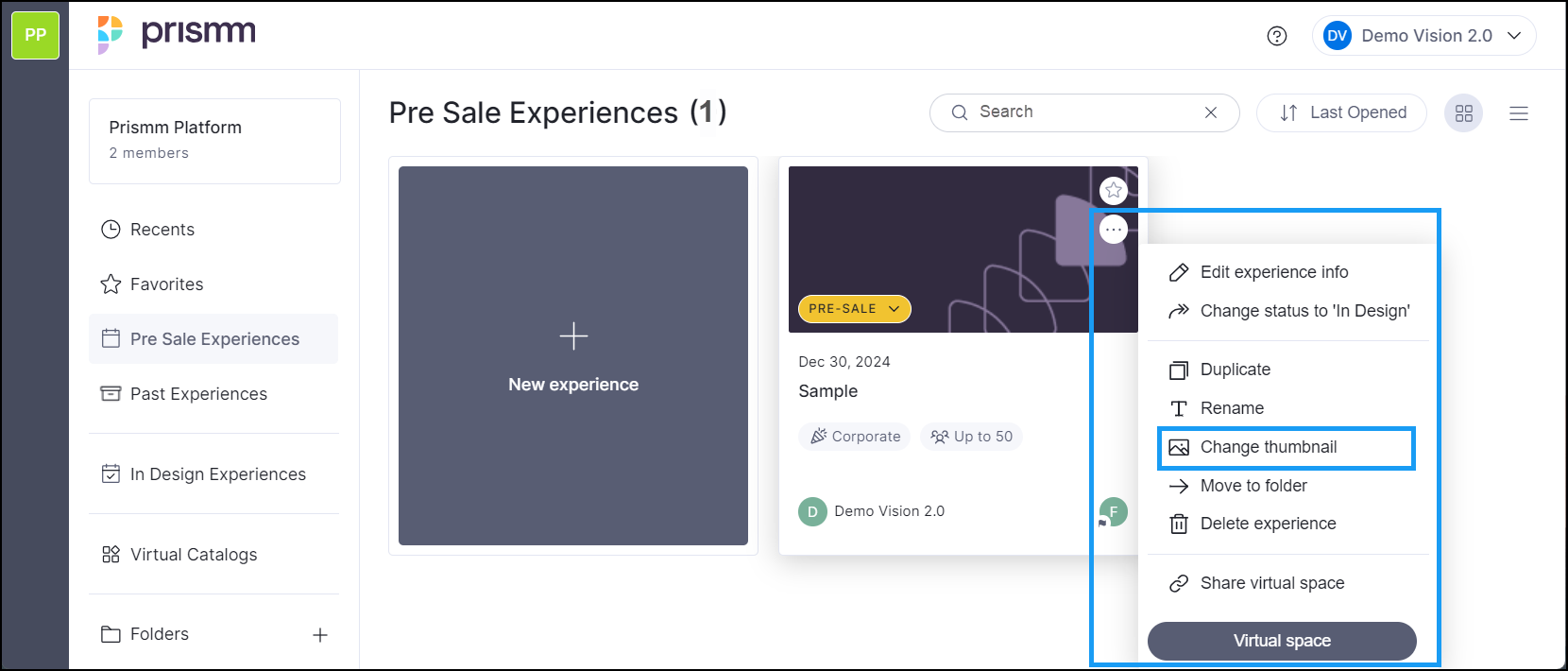1568x671 pixels.
Task: Select Pre Sale Experiences in the sidebar
Action: tap(213, 339)
